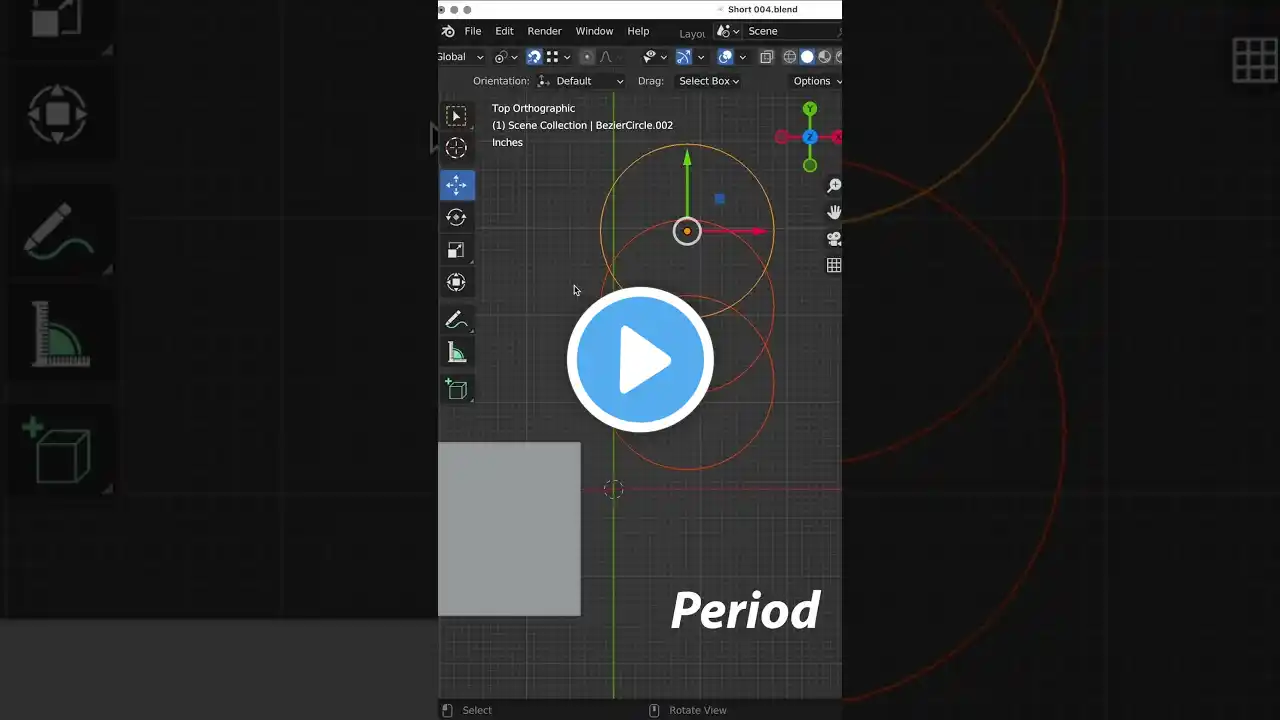Click the pan hand viewport icon
Viewport: 1280px width, 720px height.
[x=833, y=212]
